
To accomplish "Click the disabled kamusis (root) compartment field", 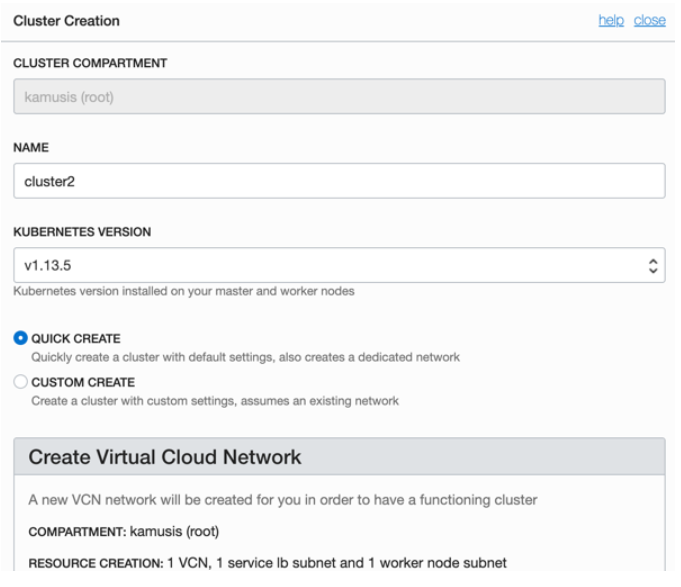I will (x=340, y=97).
